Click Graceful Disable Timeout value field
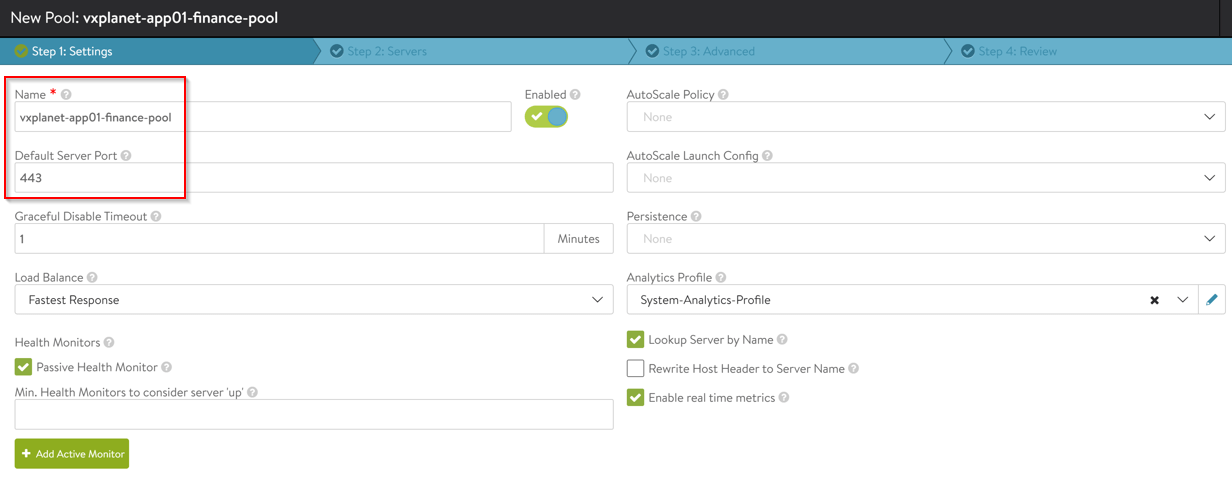This screenshot has height=492, width=1232. [280, 239]
